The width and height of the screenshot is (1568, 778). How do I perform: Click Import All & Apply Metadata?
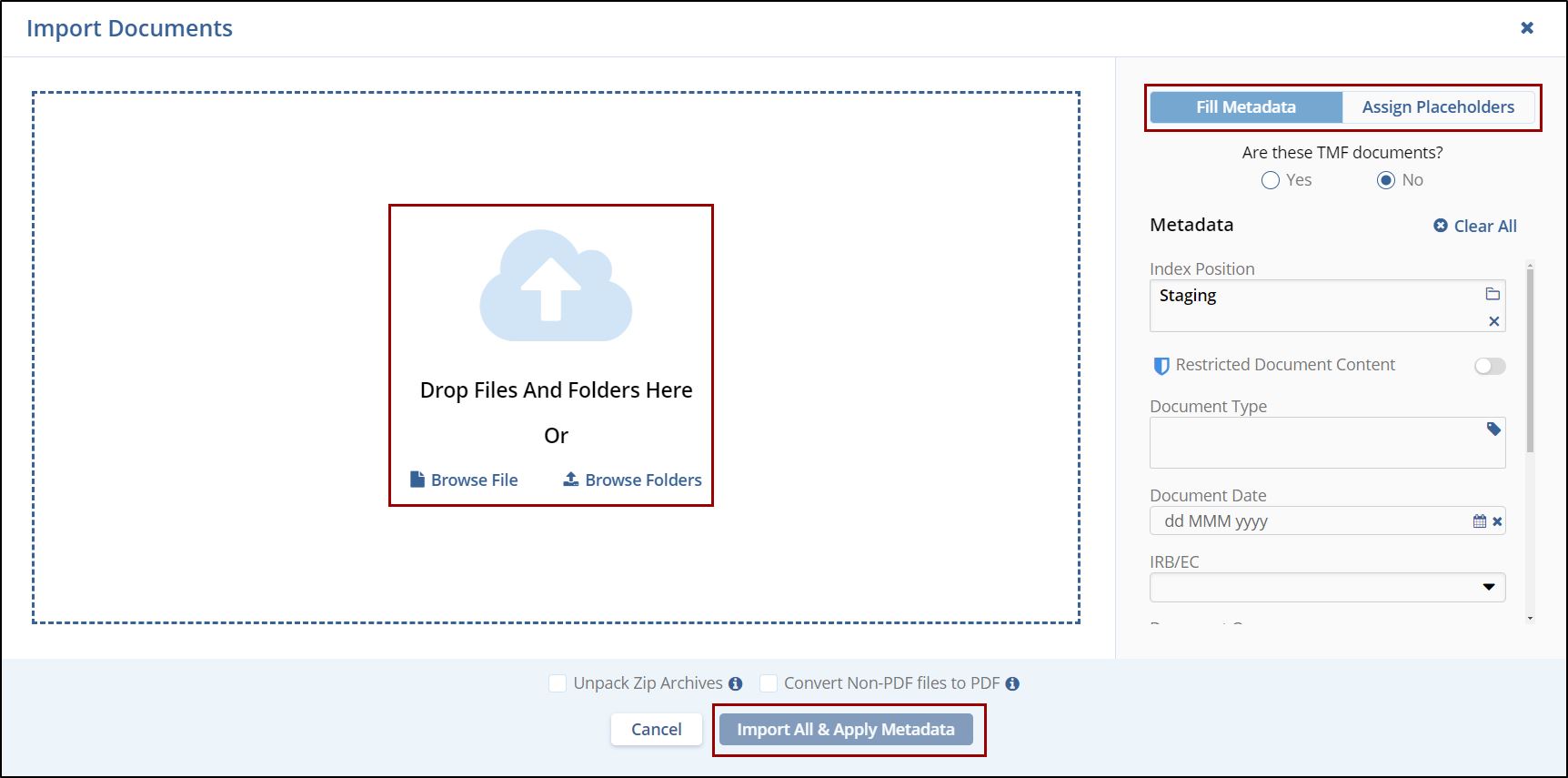pos(845,730)
